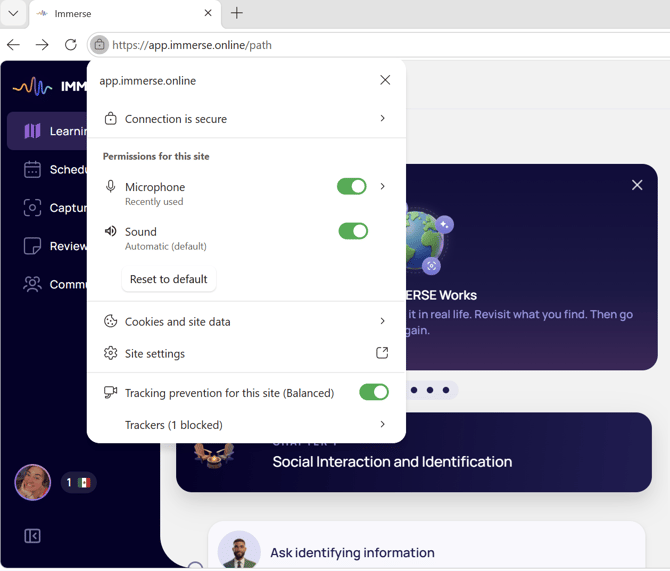
Task: Click the lesson man avatar thumbnail
Action: 239,550
